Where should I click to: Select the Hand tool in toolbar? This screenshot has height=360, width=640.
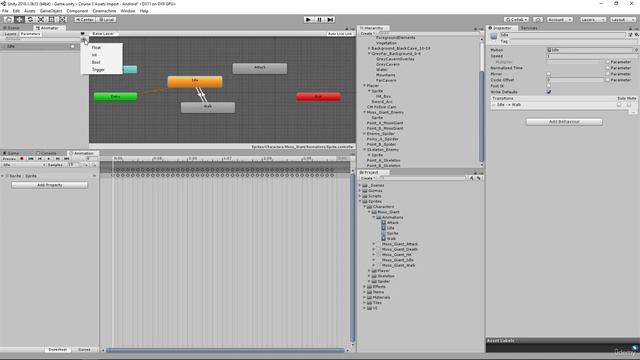[x=8, y=19]
